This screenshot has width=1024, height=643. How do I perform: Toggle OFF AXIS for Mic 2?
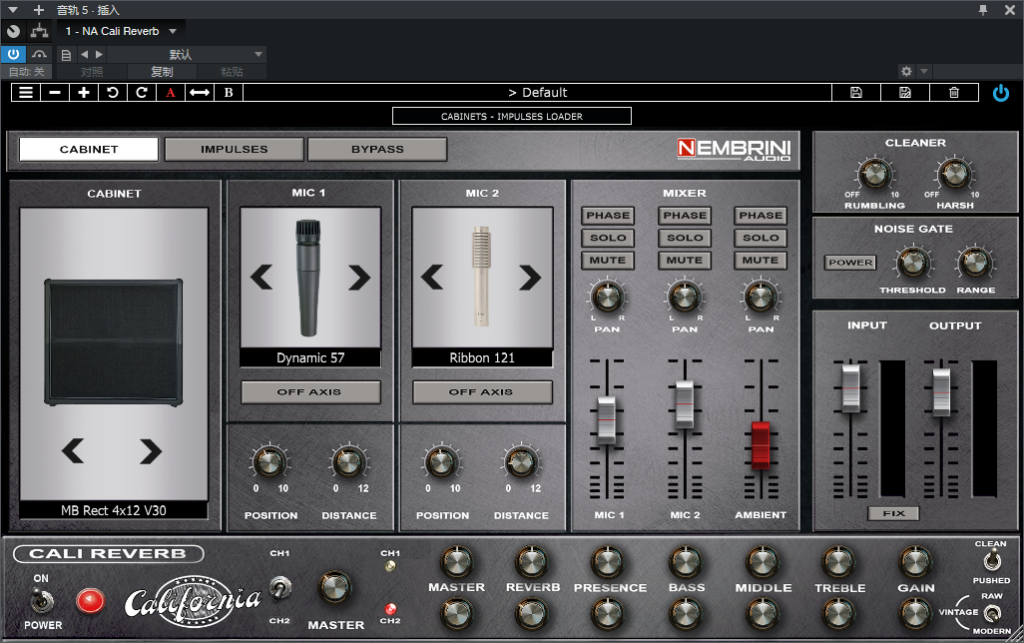coord(482,392)
